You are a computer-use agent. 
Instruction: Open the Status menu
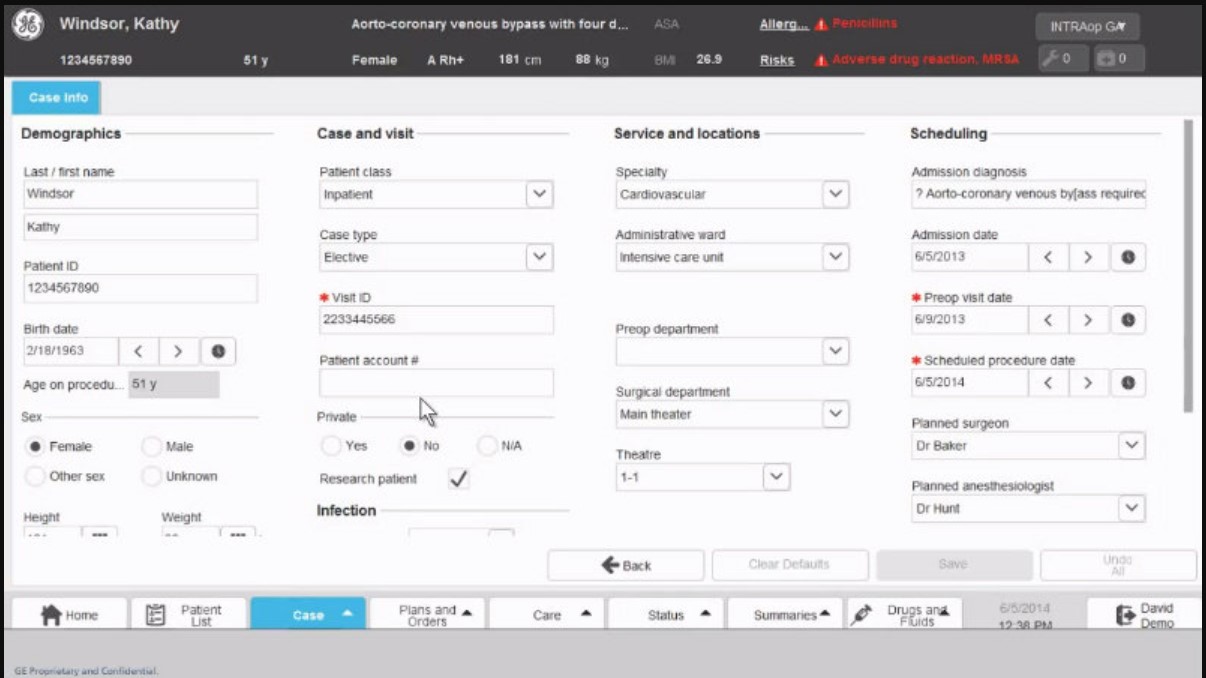click(665, 615)
